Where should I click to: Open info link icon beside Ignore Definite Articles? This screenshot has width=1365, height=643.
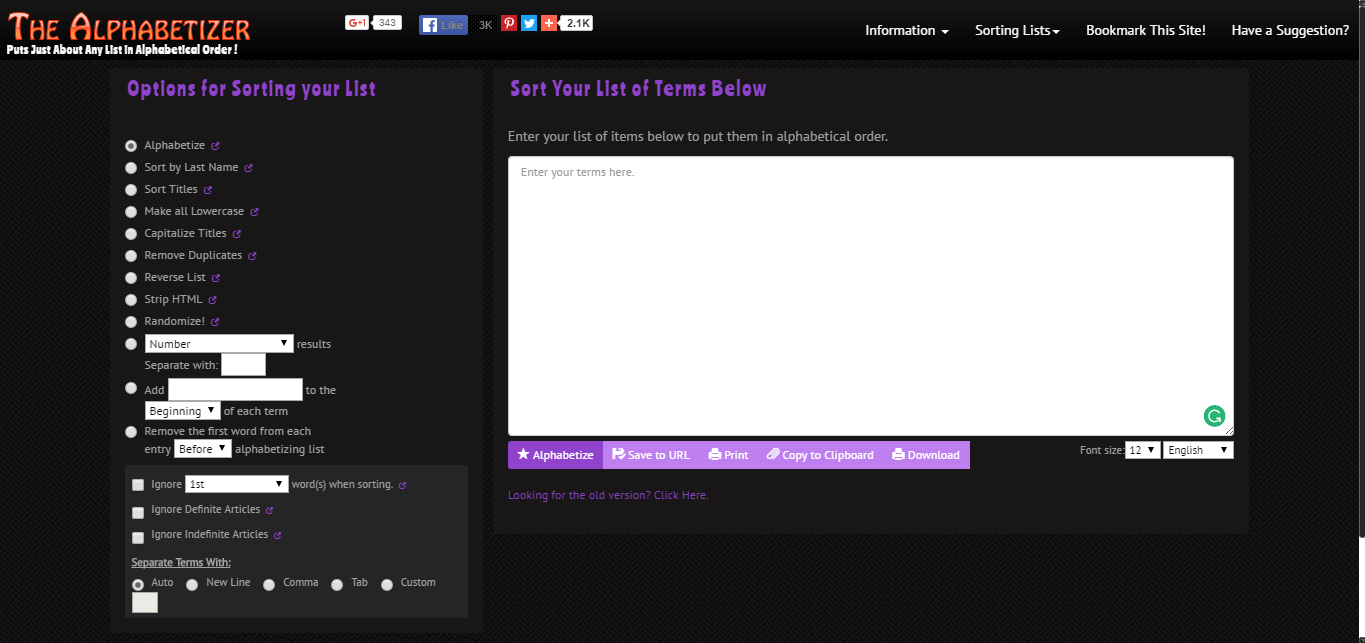[269, 510]
